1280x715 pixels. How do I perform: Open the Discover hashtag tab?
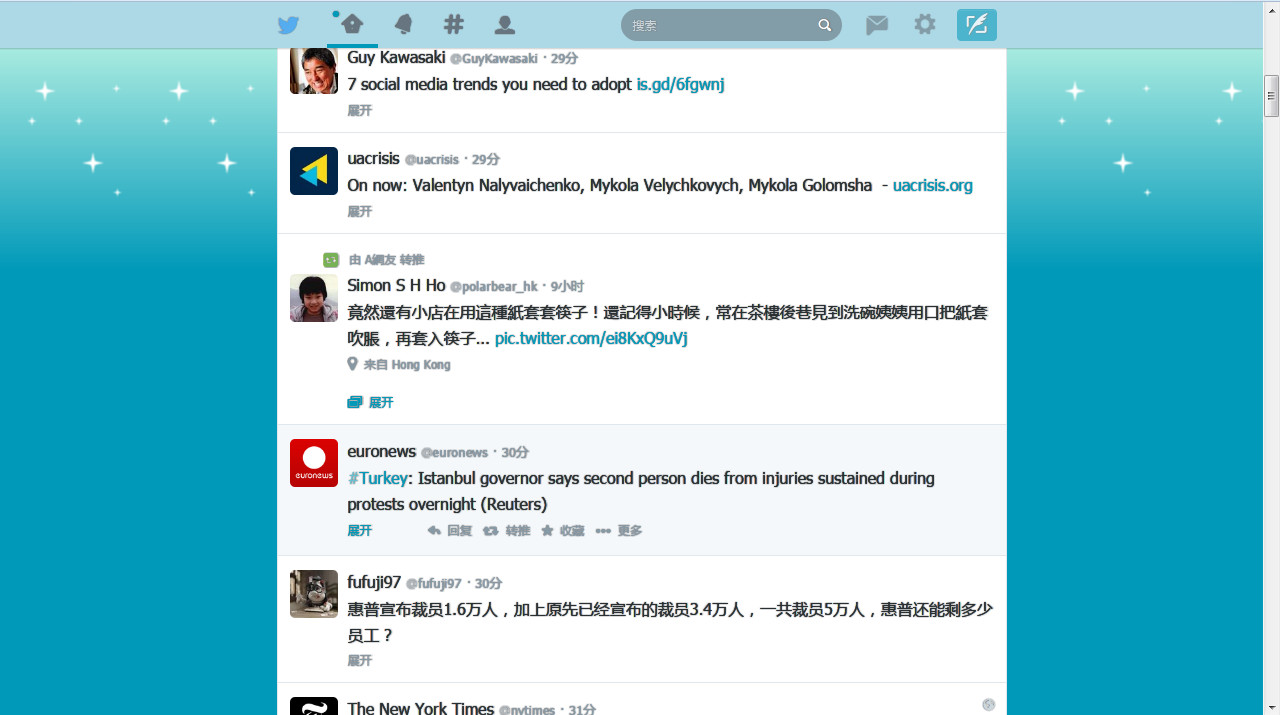tap(454, 25)
